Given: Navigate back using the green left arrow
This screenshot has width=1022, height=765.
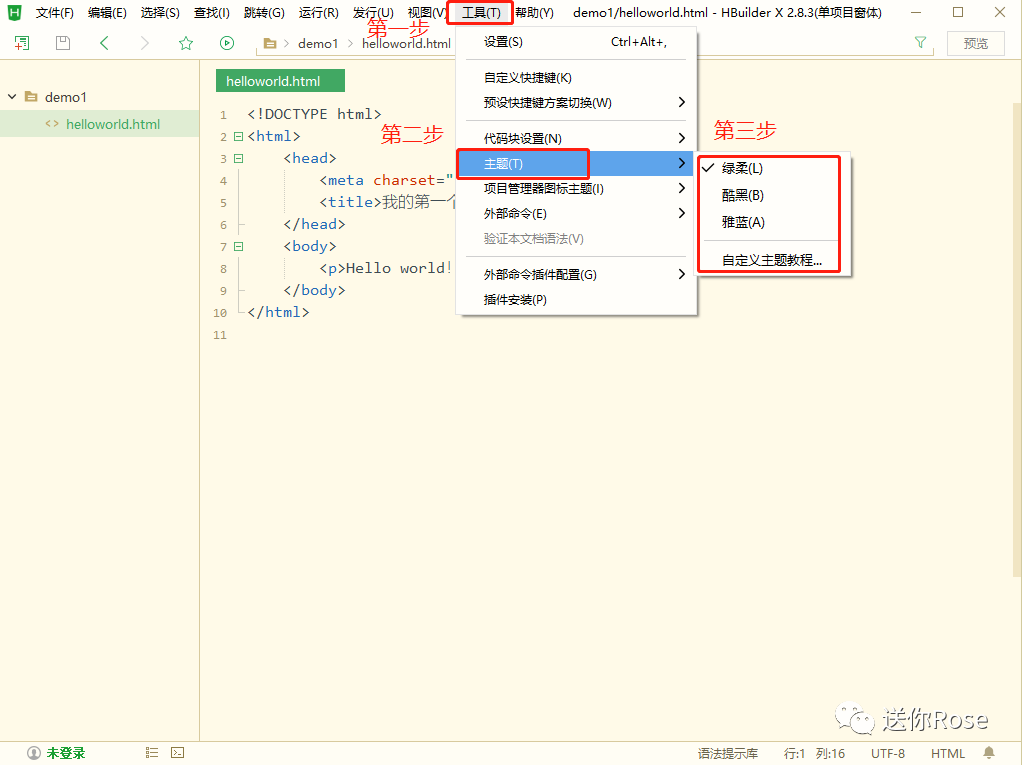Looking at the screenshot, I should pos(104,43).
